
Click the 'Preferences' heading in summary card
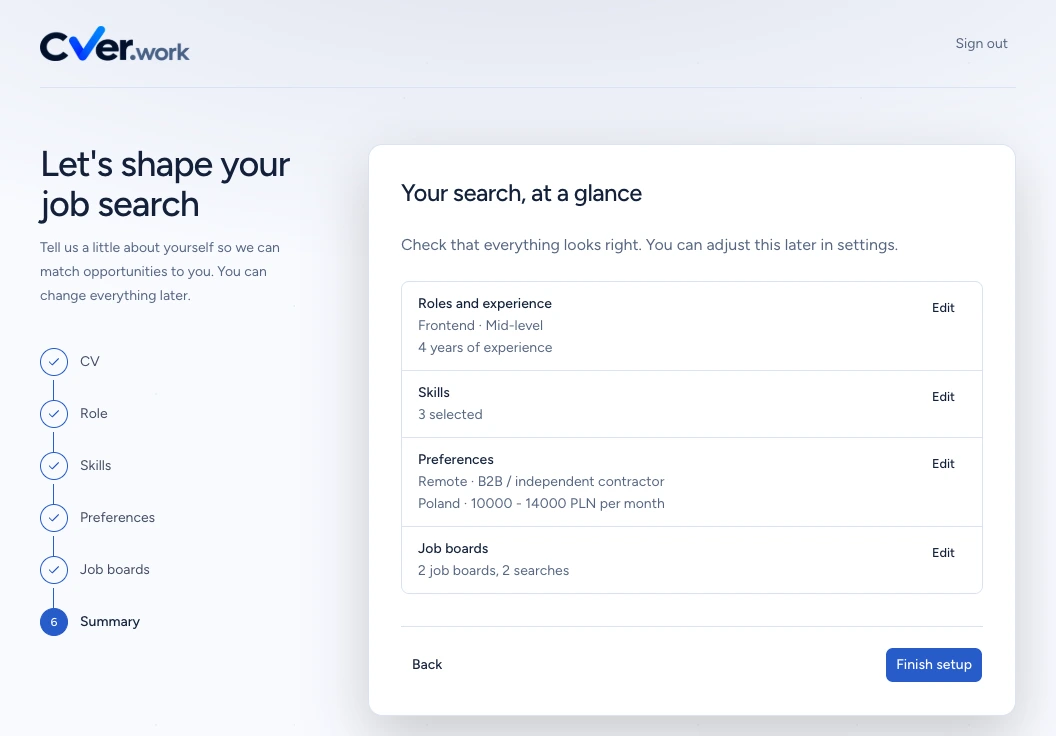pos(455,460)
